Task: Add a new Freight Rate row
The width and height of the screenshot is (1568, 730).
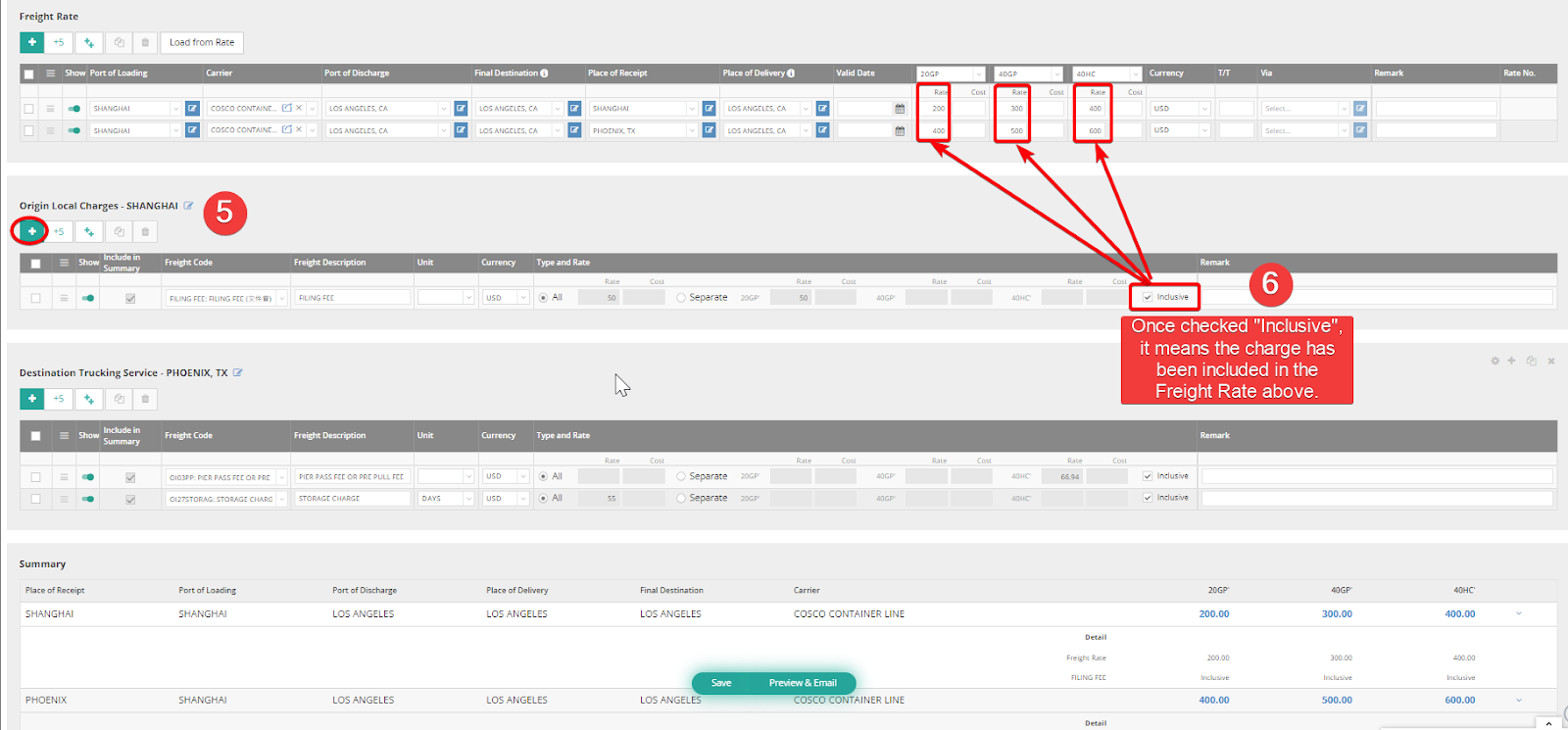Action: pyautogui.click(x=31, y=42)
